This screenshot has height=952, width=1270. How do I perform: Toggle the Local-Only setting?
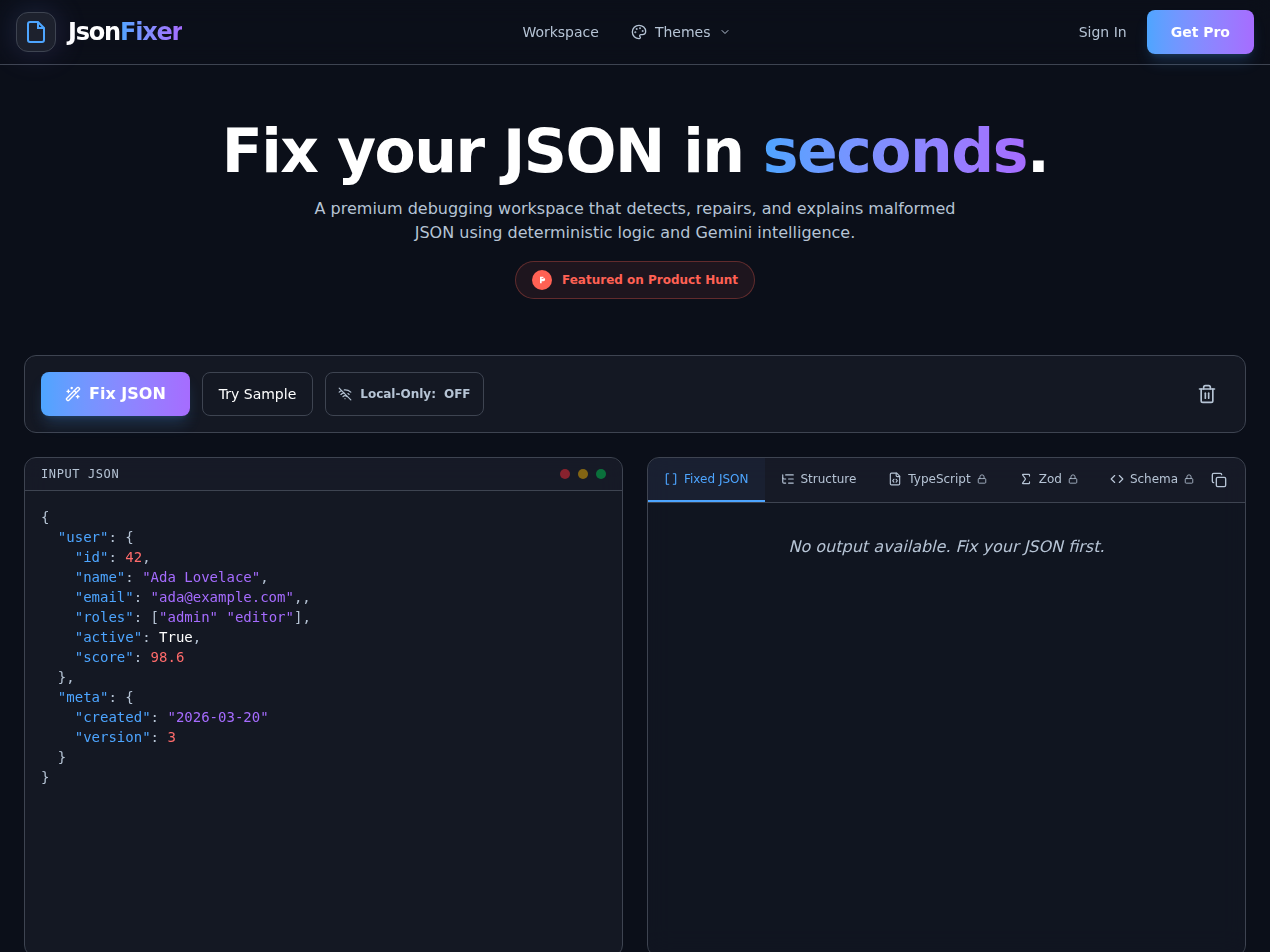pyautogui.click(x=404, y=393)
